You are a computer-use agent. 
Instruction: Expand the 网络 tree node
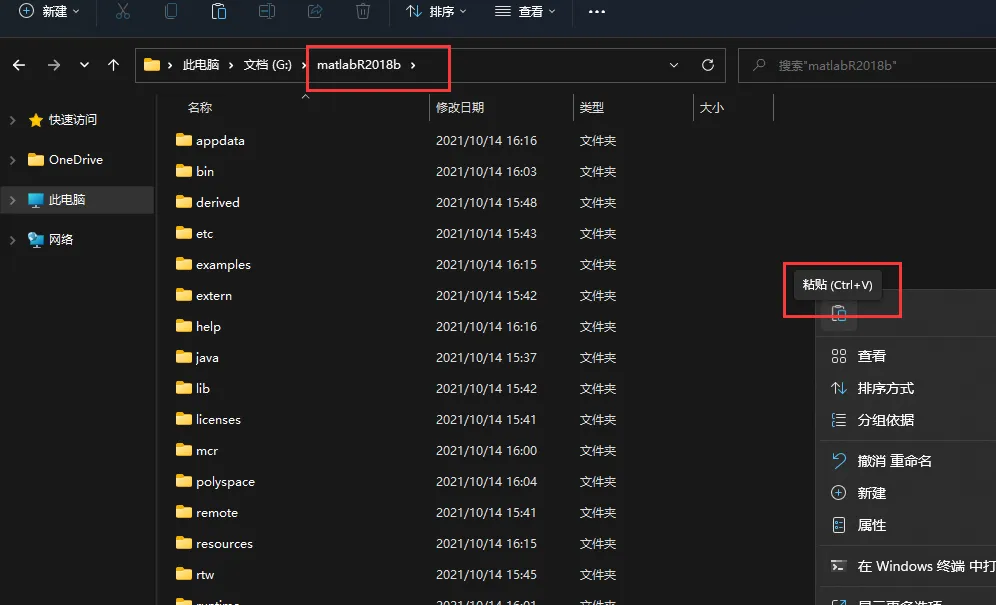click(12, 240)
